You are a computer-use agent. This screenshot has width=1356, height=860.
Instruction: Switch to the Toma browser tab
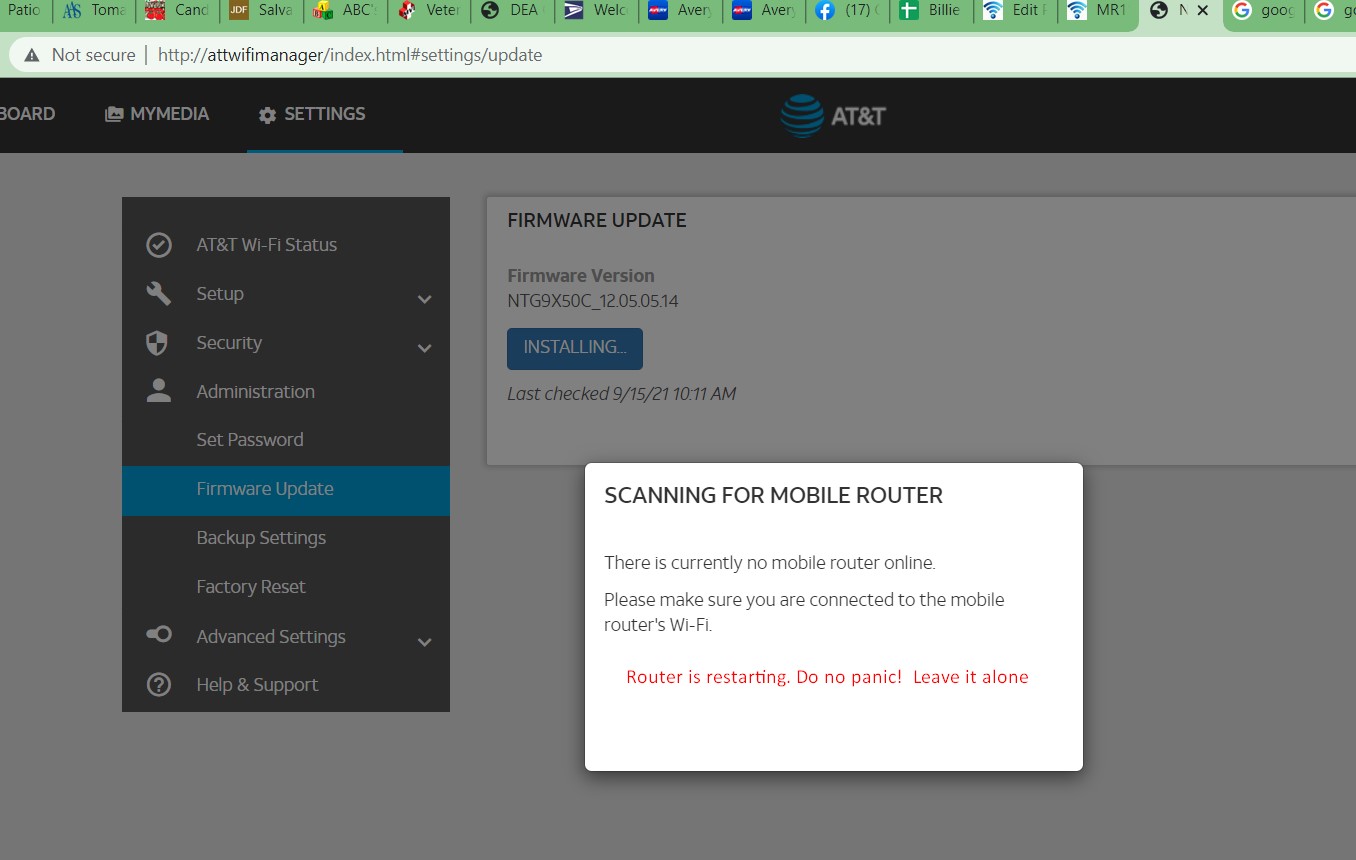click(95, 11)
